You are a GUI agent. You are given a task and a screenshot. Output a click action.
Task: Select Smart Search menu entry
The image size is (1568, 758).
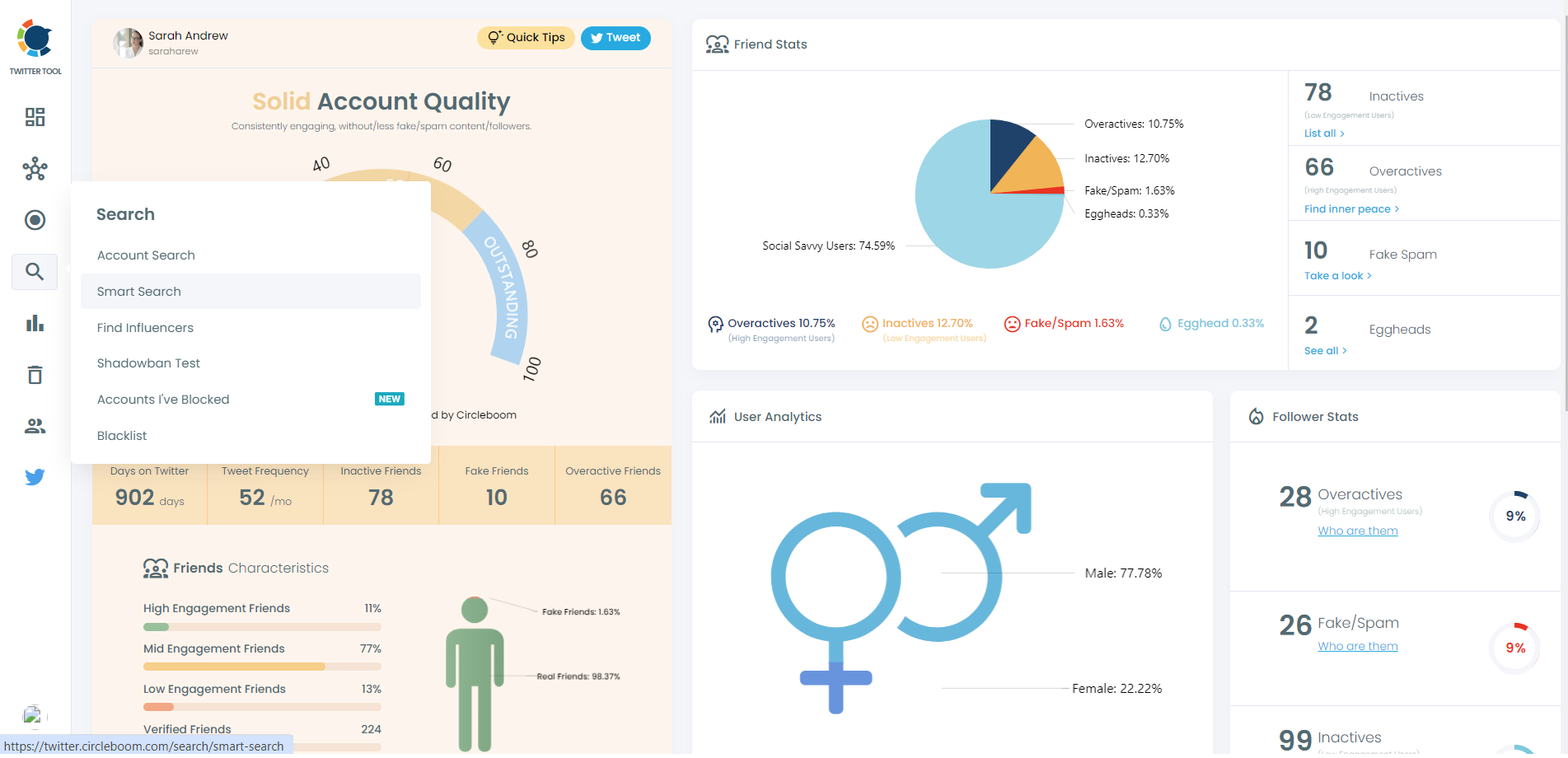click(x=139, y=292)
